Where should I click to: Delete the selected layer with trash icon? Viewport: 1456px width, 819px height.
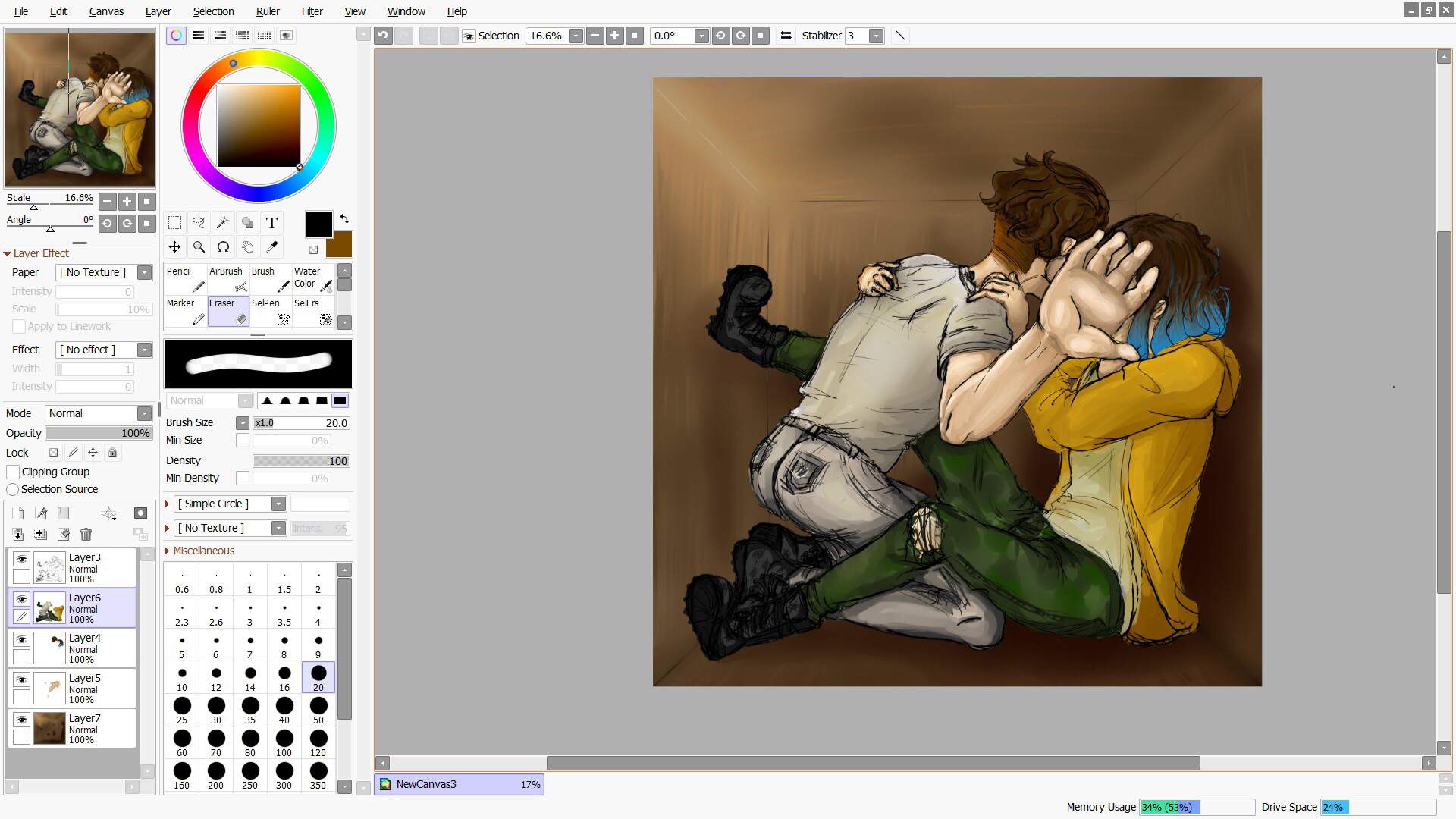pyautogui.click(x=86, y=535)
